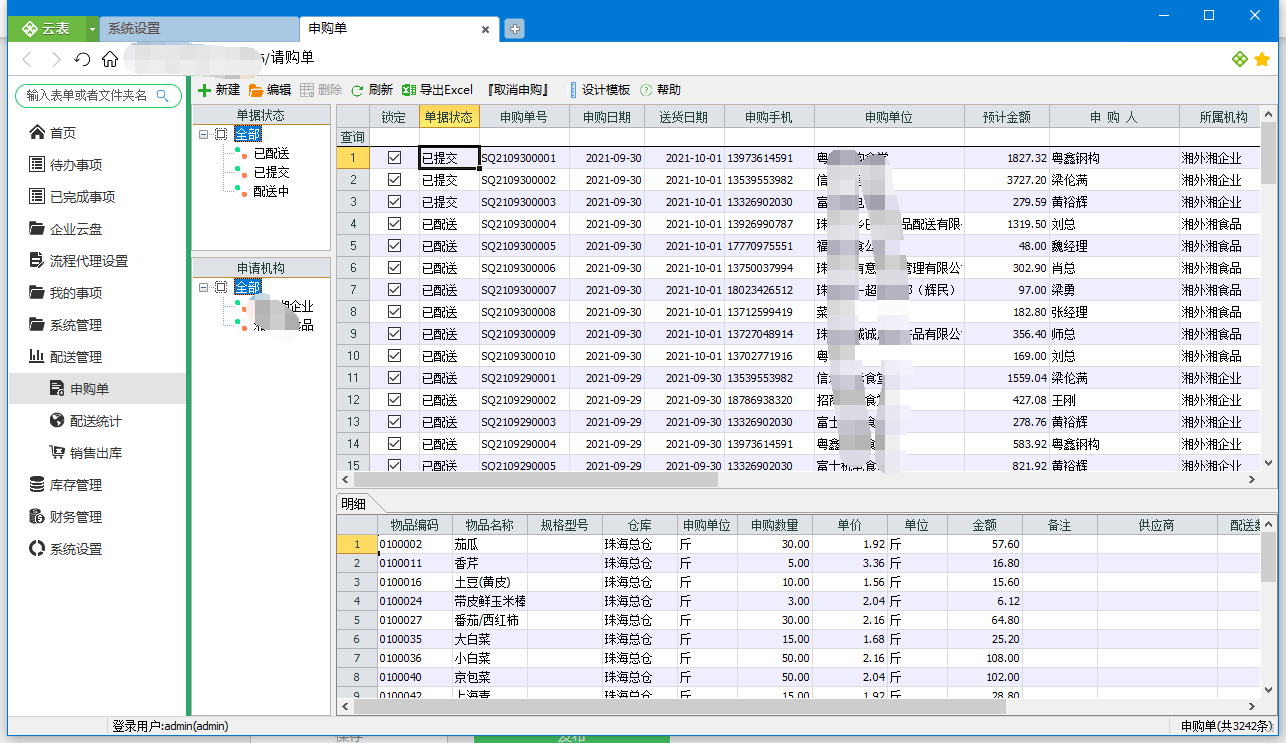Viewport: 1286px width, 743px height.
Task: Click the 【取消申购】 button
Action: click(518, 90)
